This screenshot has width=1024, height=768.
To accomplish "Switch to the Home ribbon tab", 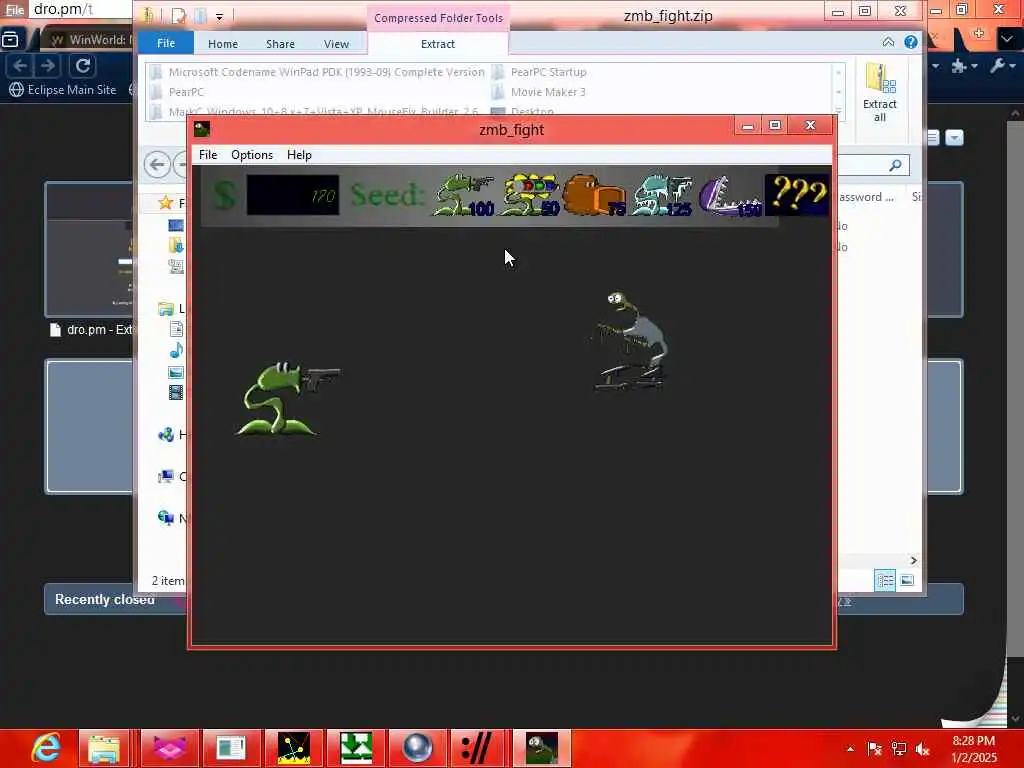I will [x=223, y=44].
